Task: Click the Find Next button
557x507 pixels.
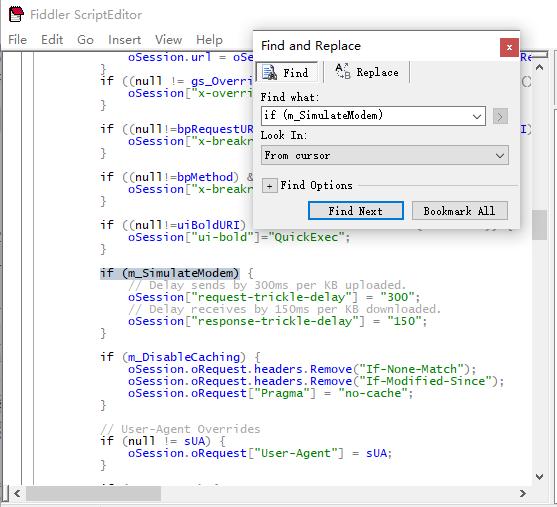Action: click(x=356, y=211)
